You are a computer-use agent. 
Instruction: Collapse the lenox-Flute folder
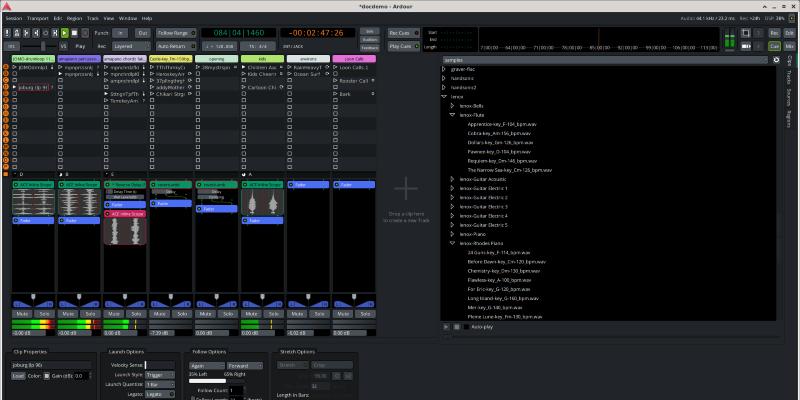pyautogui.click(x=452, y=115)
